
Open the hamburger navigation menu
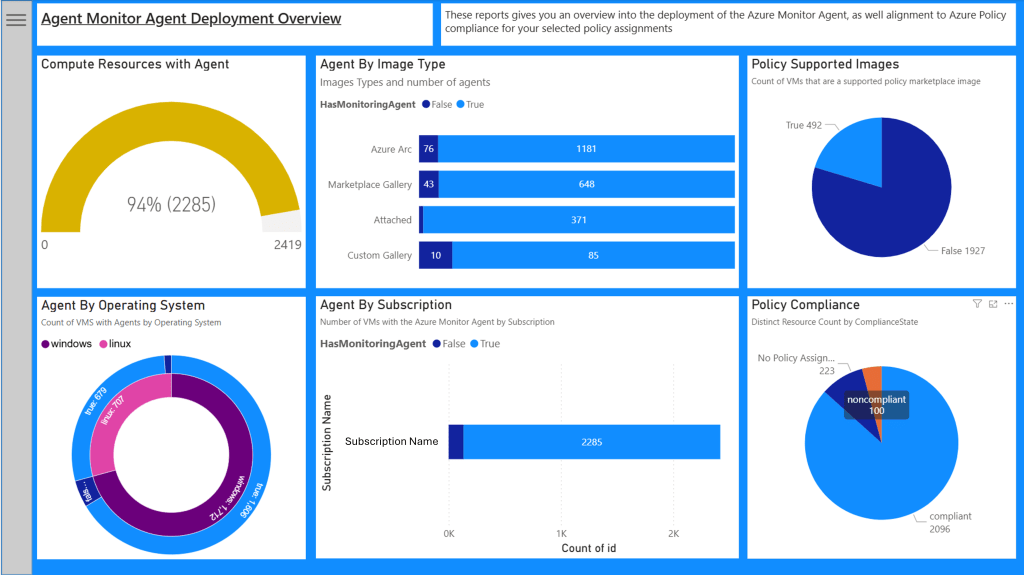click(16, 20)
